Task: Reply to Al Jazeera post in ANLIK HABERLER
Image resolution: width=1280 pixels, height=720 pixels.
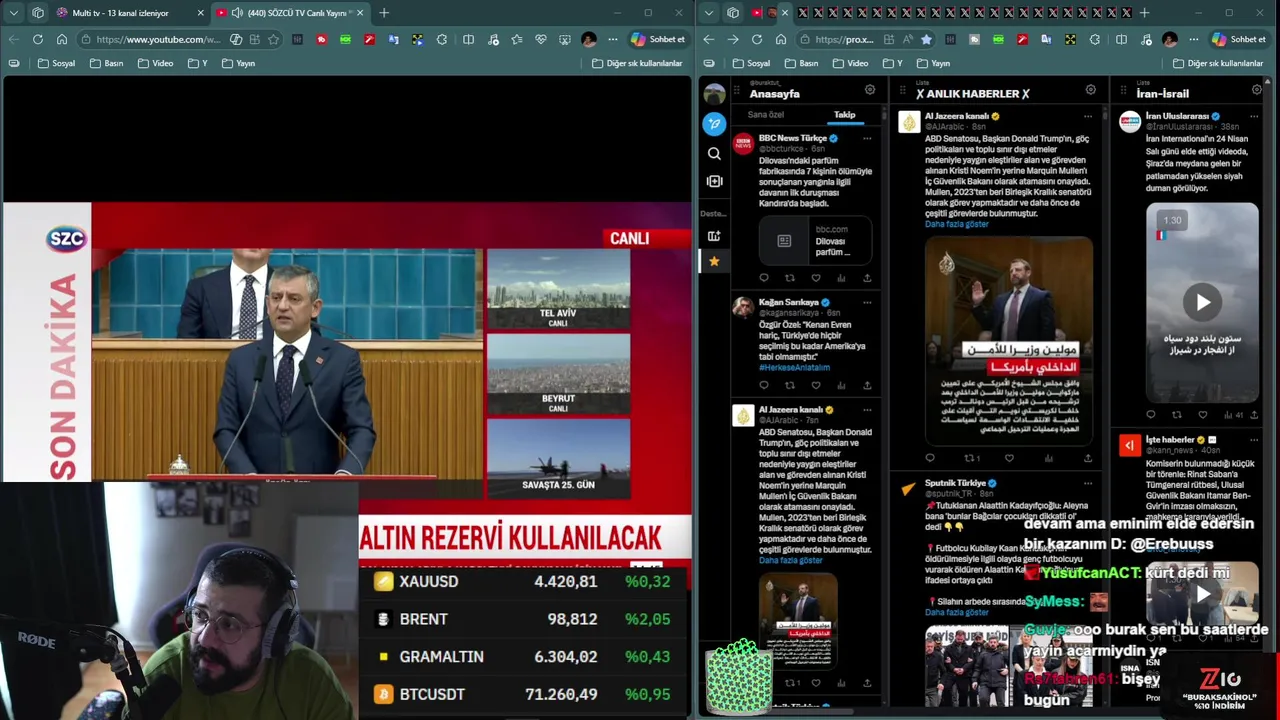Action: point(930,458)
